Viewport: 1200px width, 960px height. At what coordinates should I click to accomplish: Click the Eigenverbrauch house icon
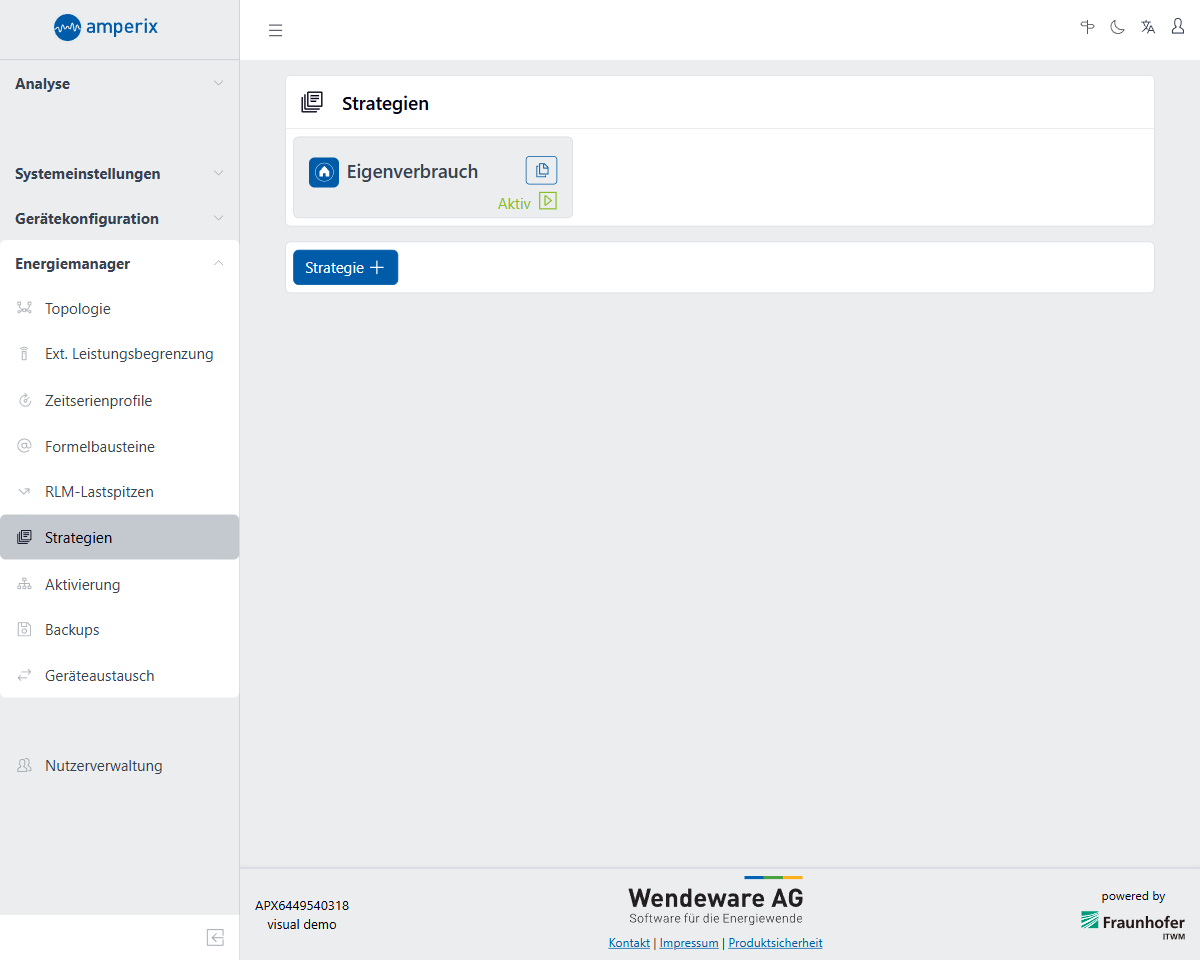click(324, 172)
